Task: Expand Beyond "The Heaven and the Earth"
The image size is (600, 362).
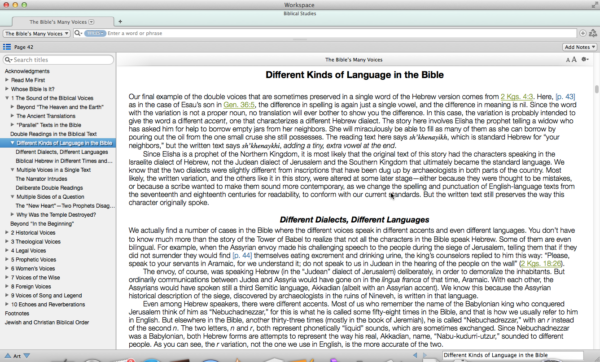Action: (x=12, y=107)
